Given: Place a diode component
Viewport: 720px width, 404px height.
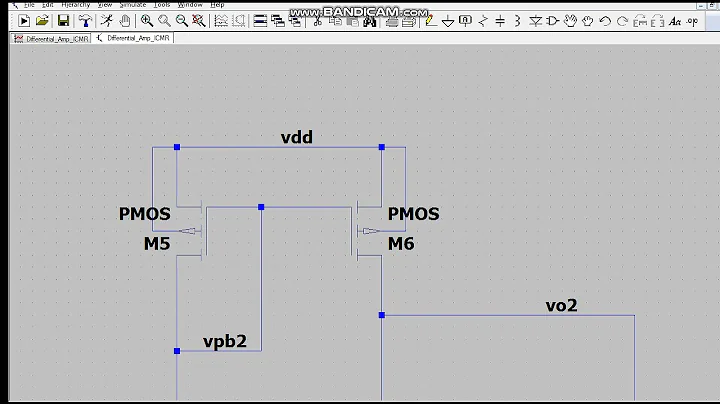Looking at the screenshot, I should coord(535,21).
